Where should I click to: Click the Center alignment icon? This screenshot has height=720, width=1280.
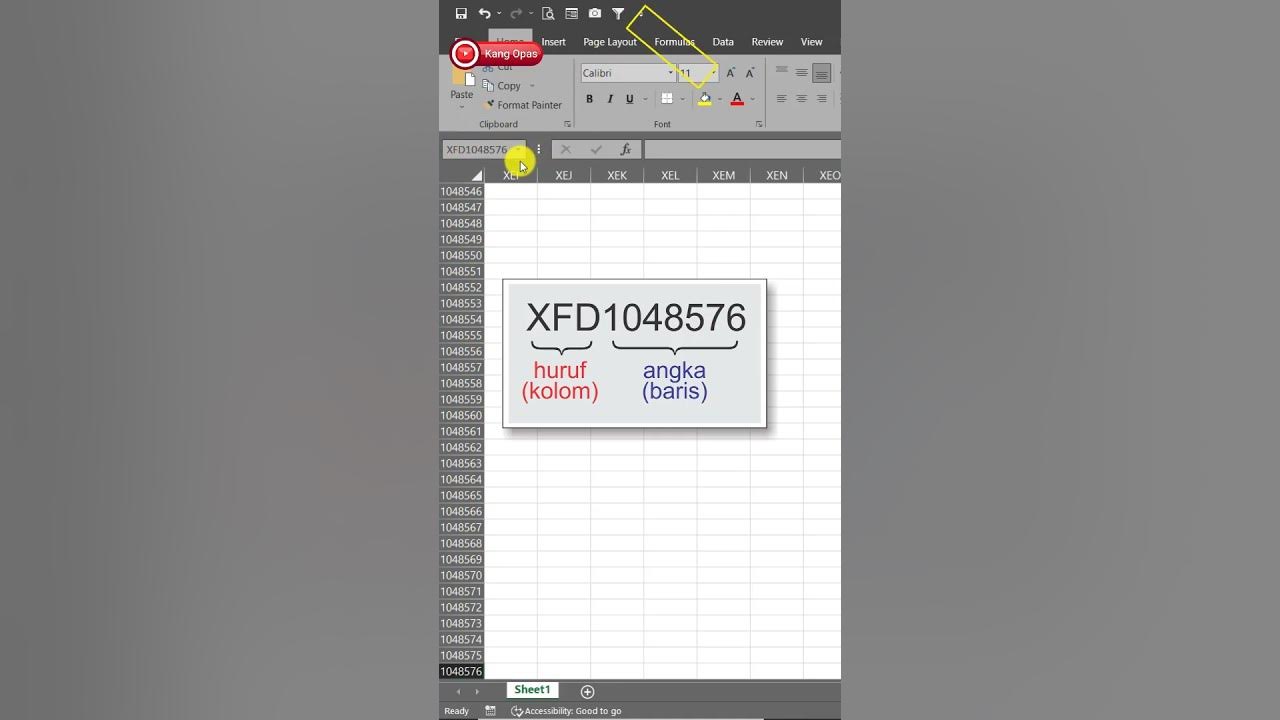[802, 99]
